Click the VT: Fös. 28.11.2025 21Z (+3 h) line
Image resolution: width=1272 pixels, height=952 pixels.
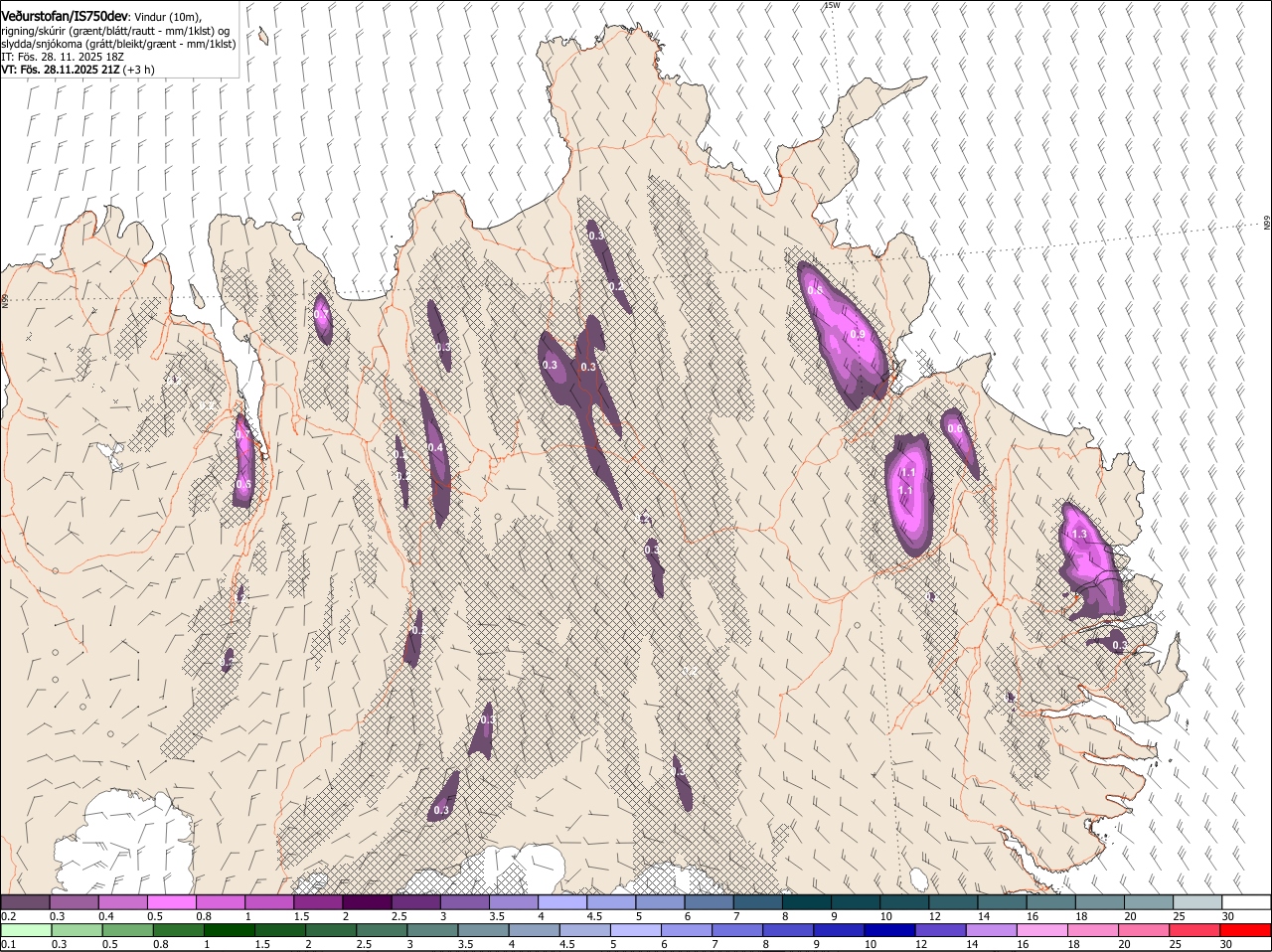(78, 71)
